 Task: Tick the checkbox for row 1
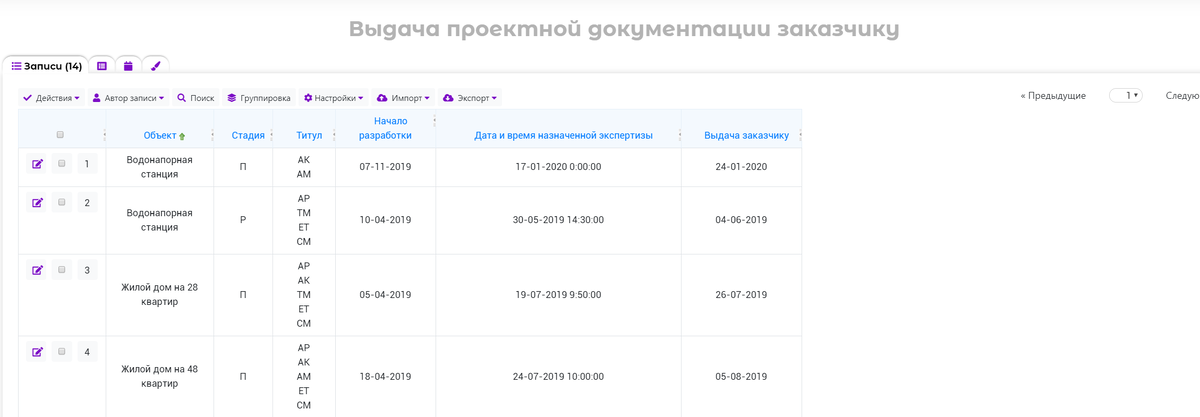[62, 164]
